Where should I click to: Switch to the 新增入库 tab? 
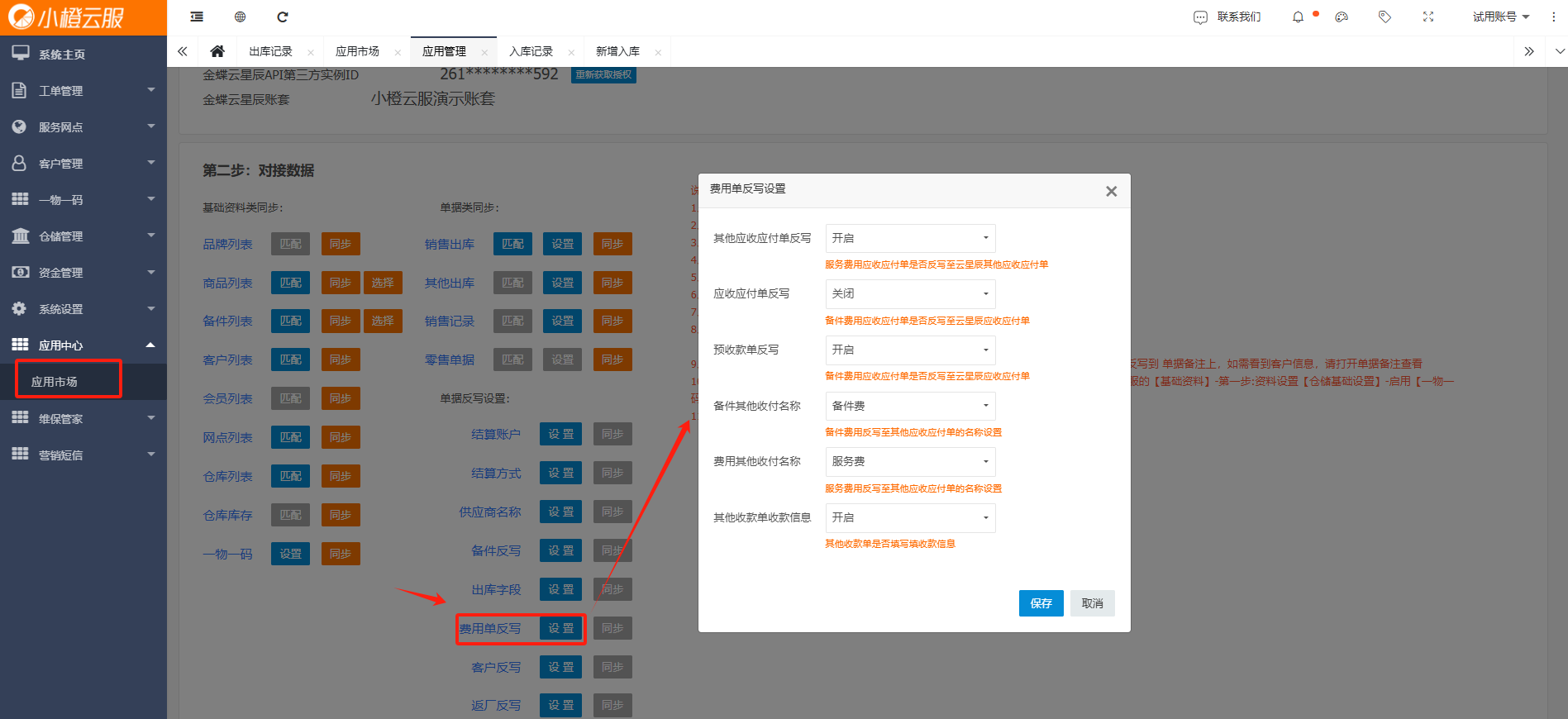617,51
